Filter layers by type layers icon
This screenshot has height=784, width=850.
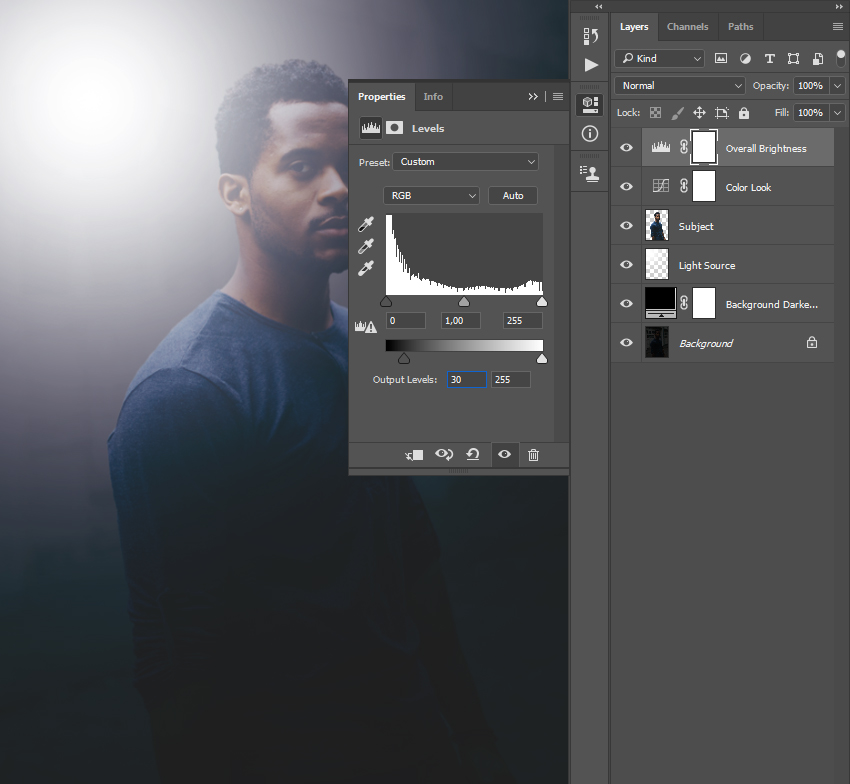click(769, 58)
